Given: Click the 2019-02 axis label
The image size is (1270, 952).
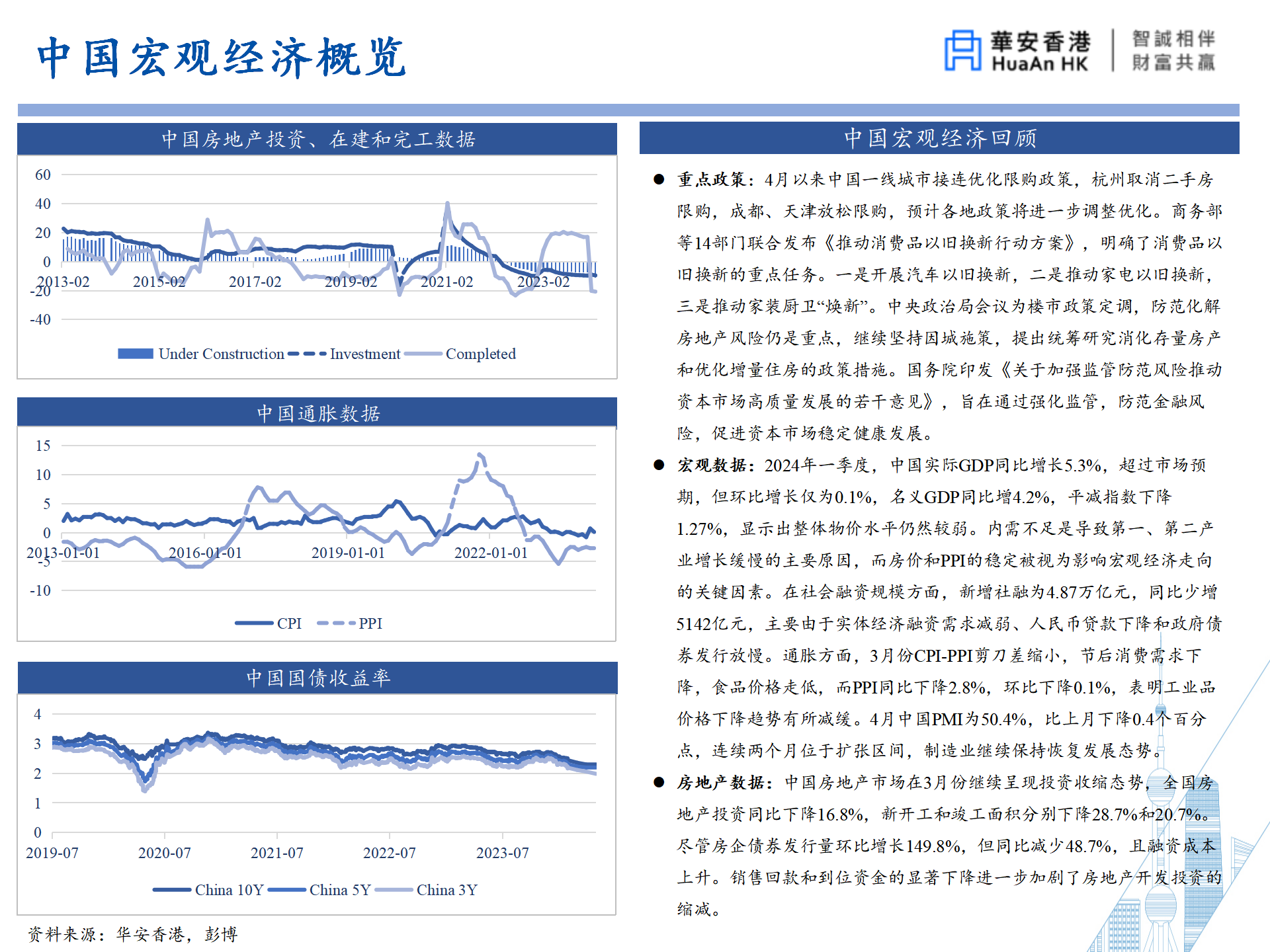Looking at the screenshot, I should click(x=351, y=282).
